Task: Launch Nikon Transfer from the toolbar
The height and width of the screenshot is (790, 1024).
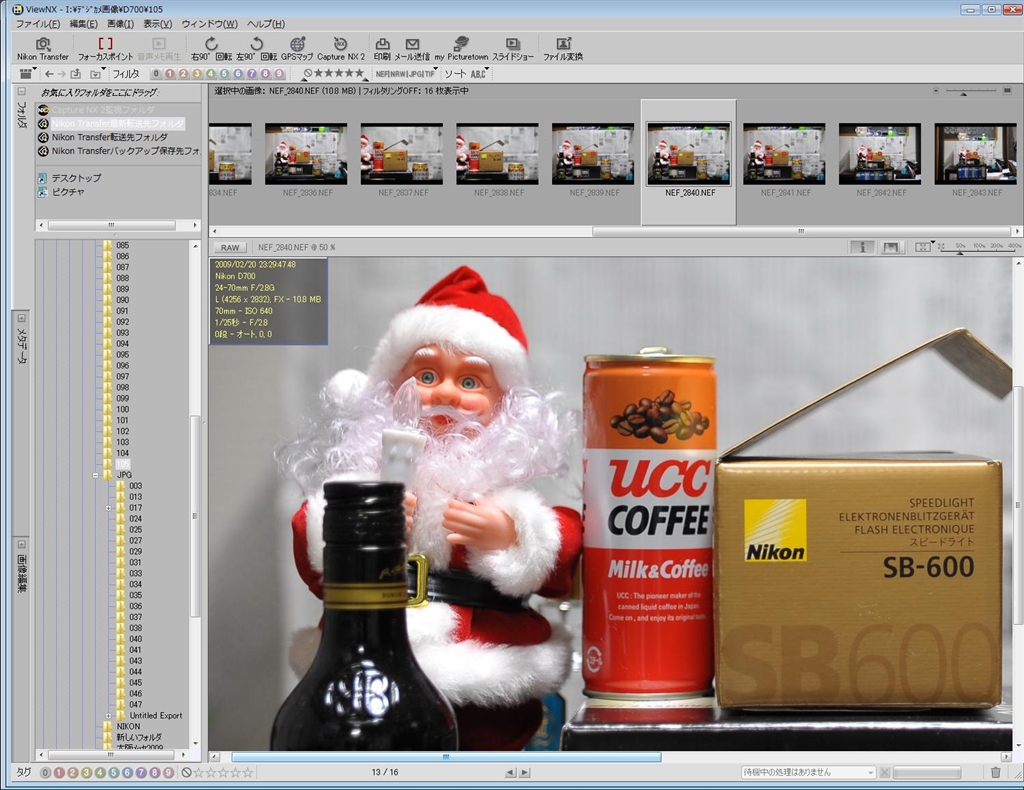Action: [42, 49]
